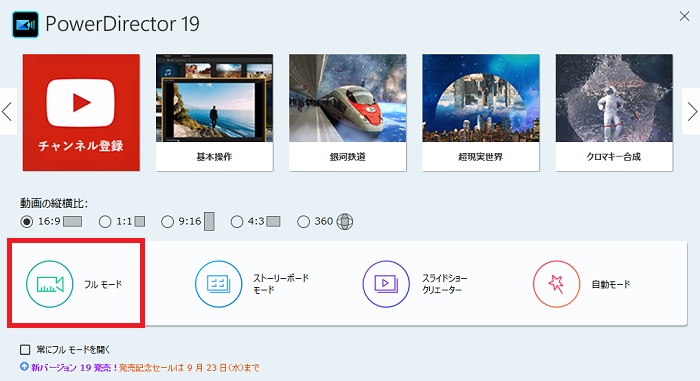700x381 pixels.
Task: Open Slideshow Creator icon
Action: click(386, 284)
